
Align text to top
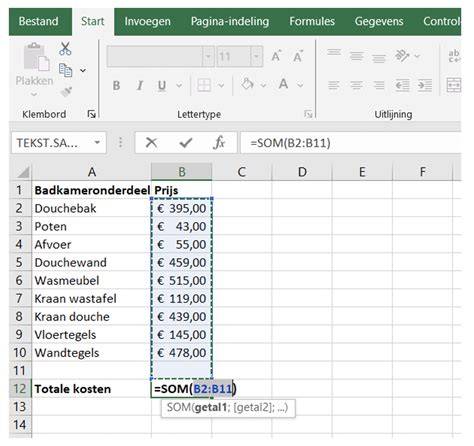(x=334, y=52)
